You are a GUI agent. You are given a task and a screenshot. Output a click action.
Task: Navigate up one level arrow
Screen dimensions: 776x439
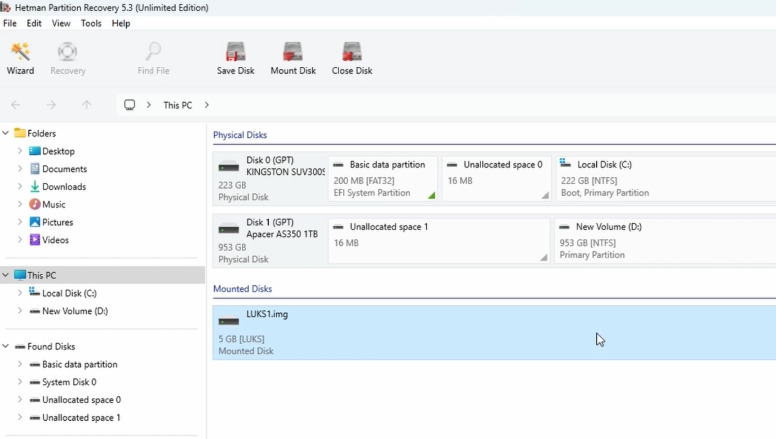pos(87,105)
